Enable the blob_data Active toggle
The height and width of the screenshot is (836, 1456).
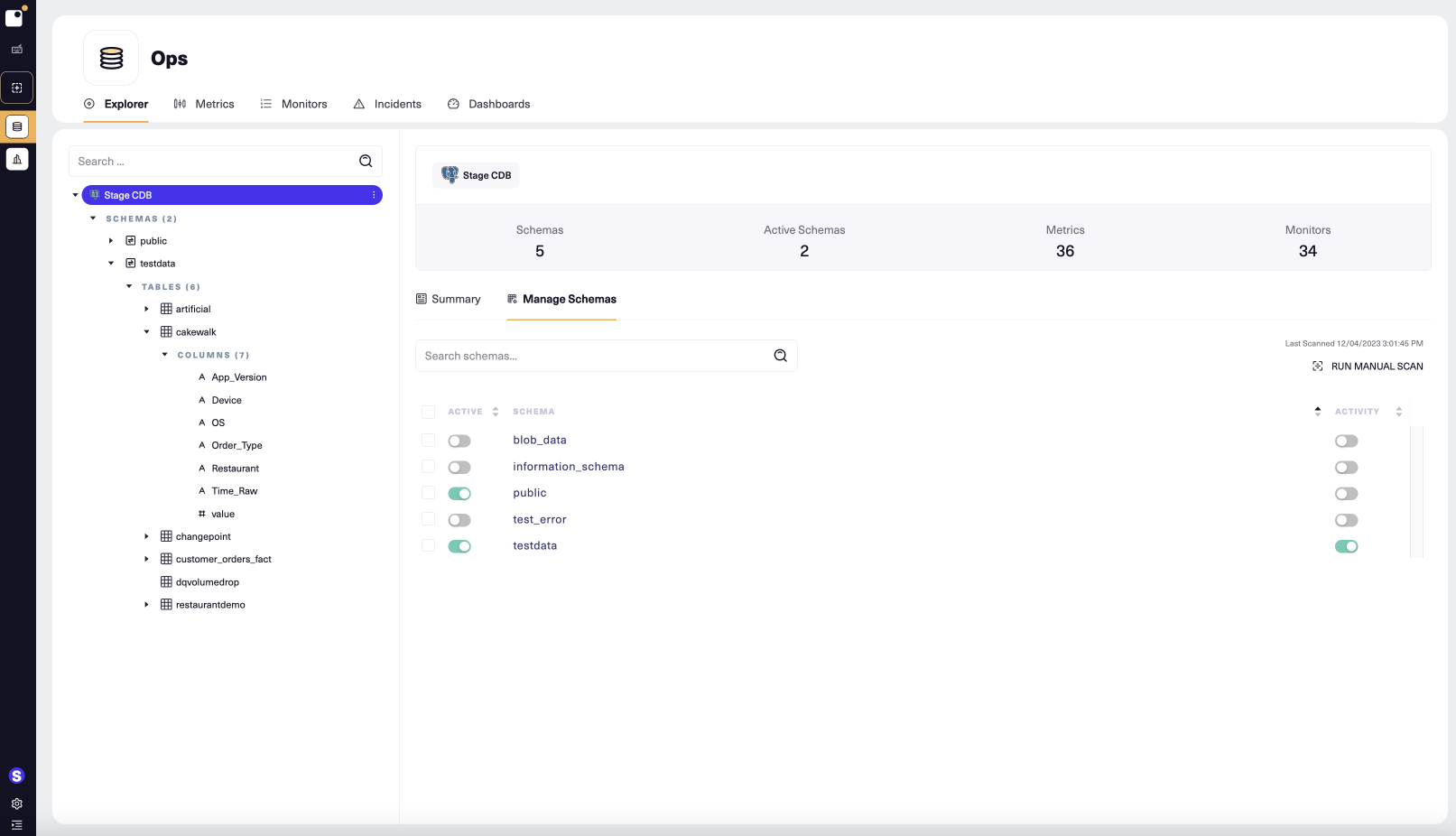click(459, 441)
